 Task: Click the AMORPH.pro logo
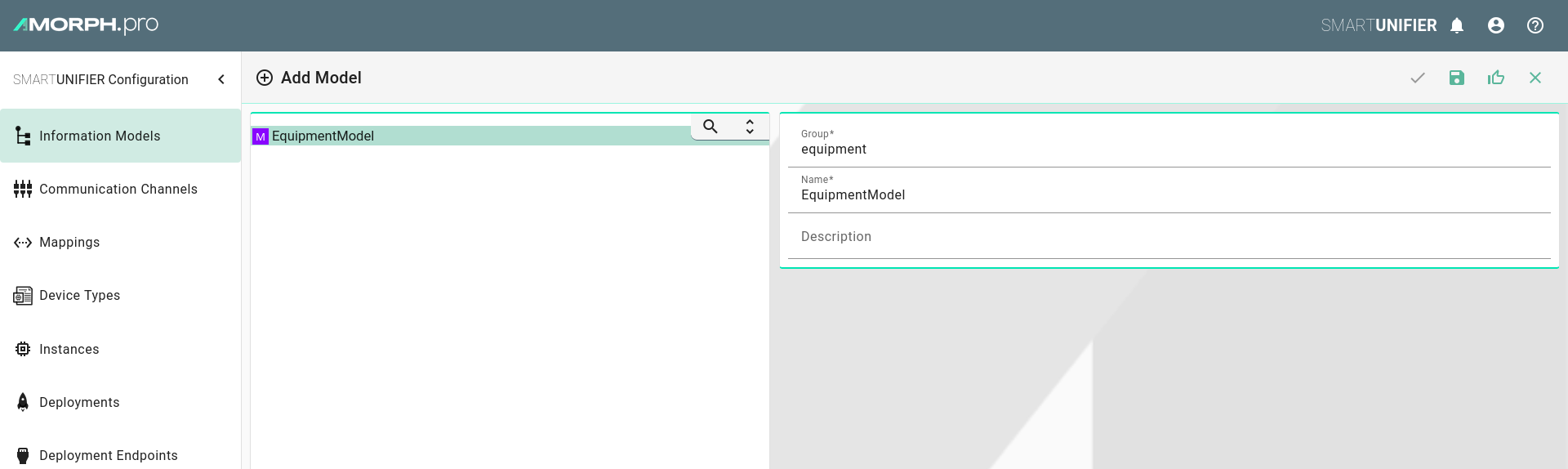[x=86, y=25]
